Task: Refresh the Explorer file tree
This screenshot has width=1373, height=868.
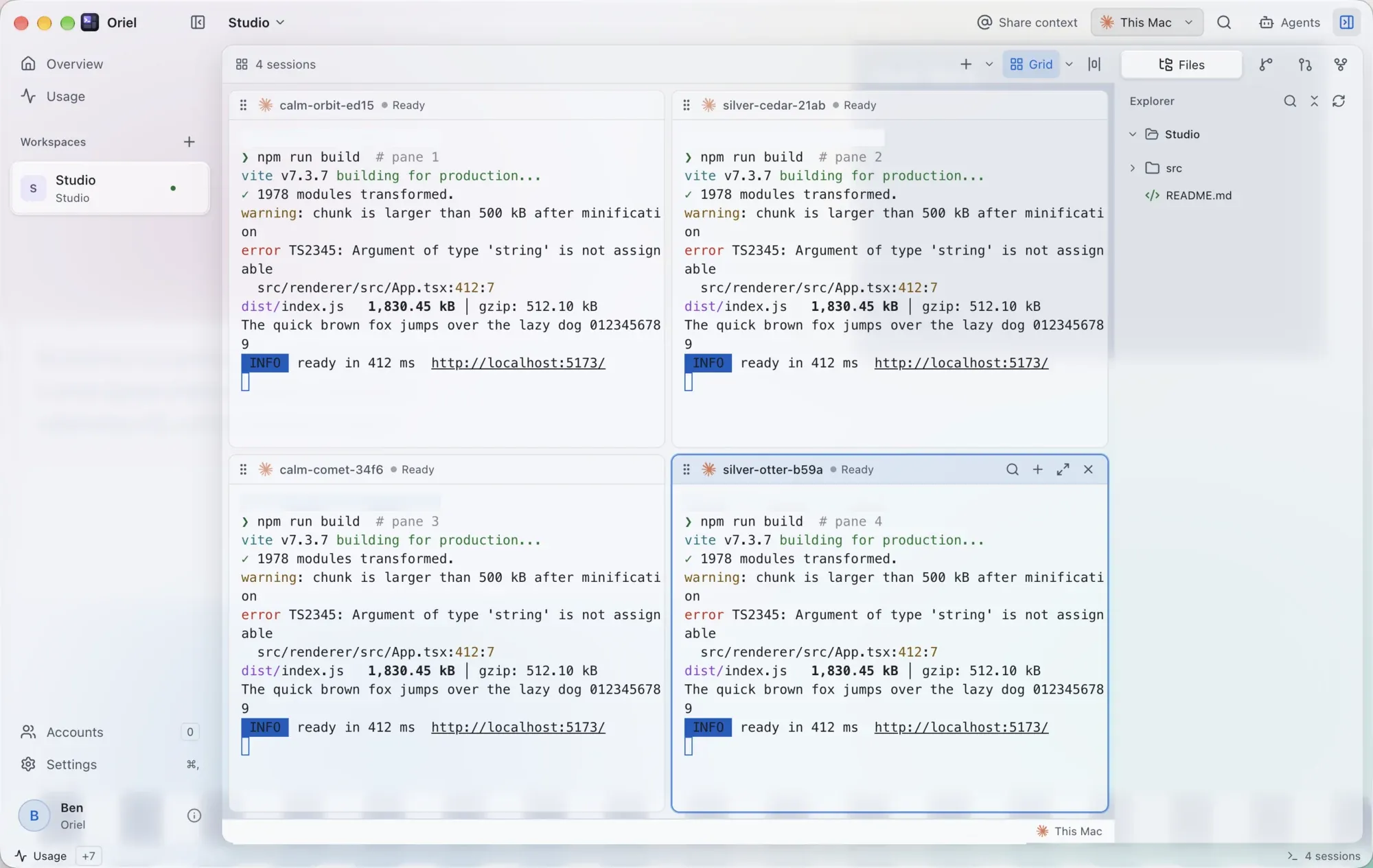Action: pyautogui.click(x=1339, y=102)
